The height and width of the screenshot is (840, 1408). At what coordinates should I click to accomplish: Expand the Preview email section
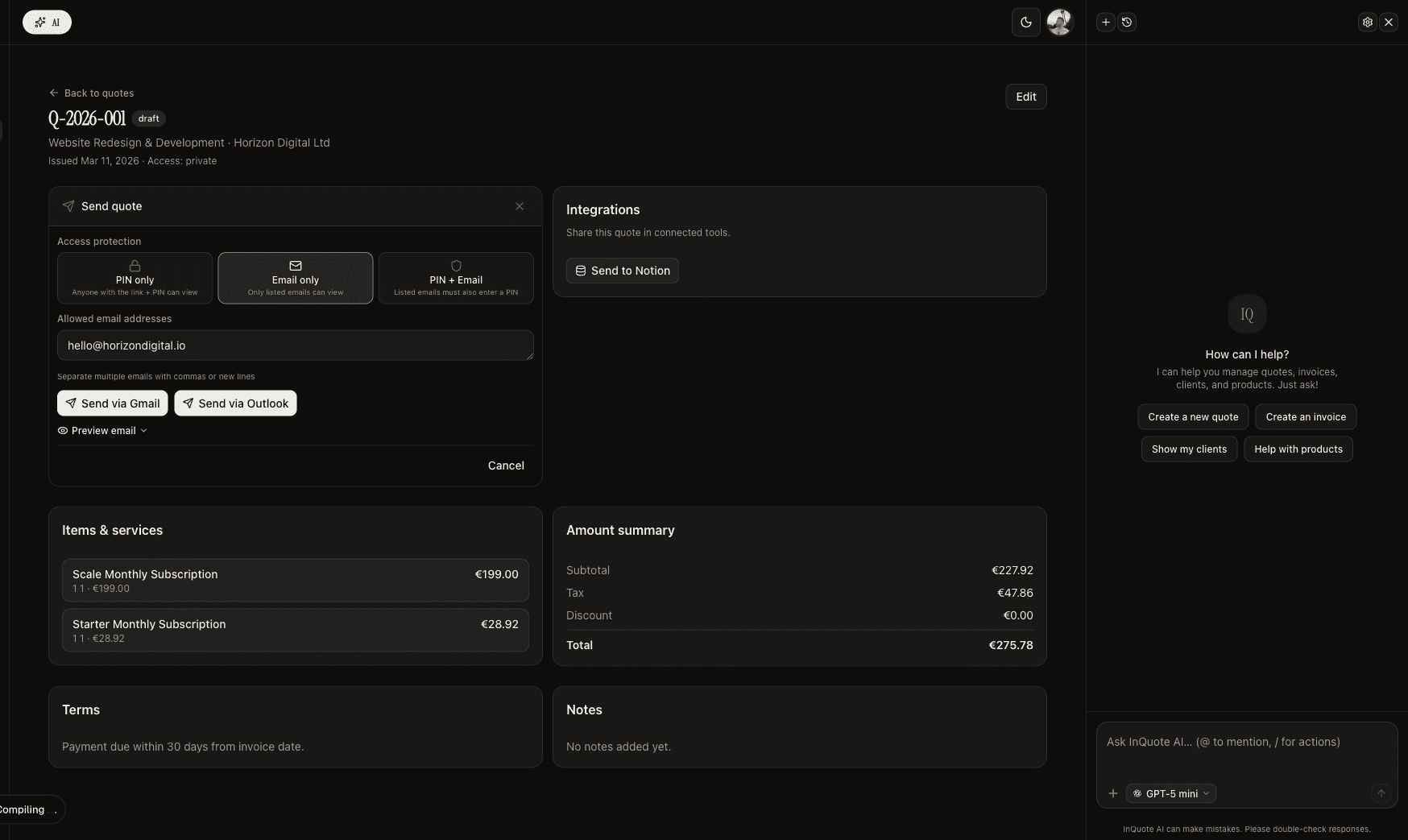[x=102, y=431]
